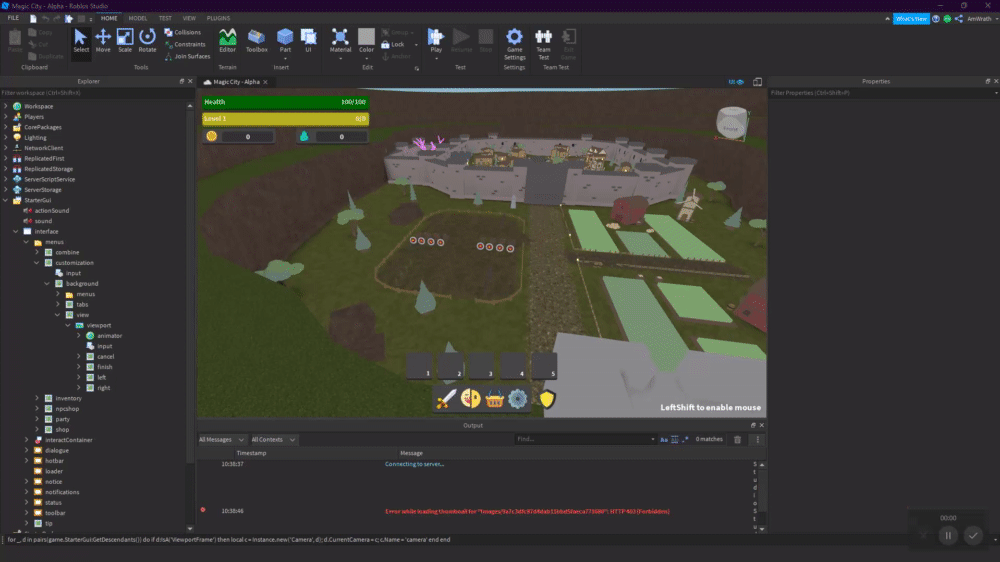Expand the inventory node
1000x562 pixels.
pos(37,398)
